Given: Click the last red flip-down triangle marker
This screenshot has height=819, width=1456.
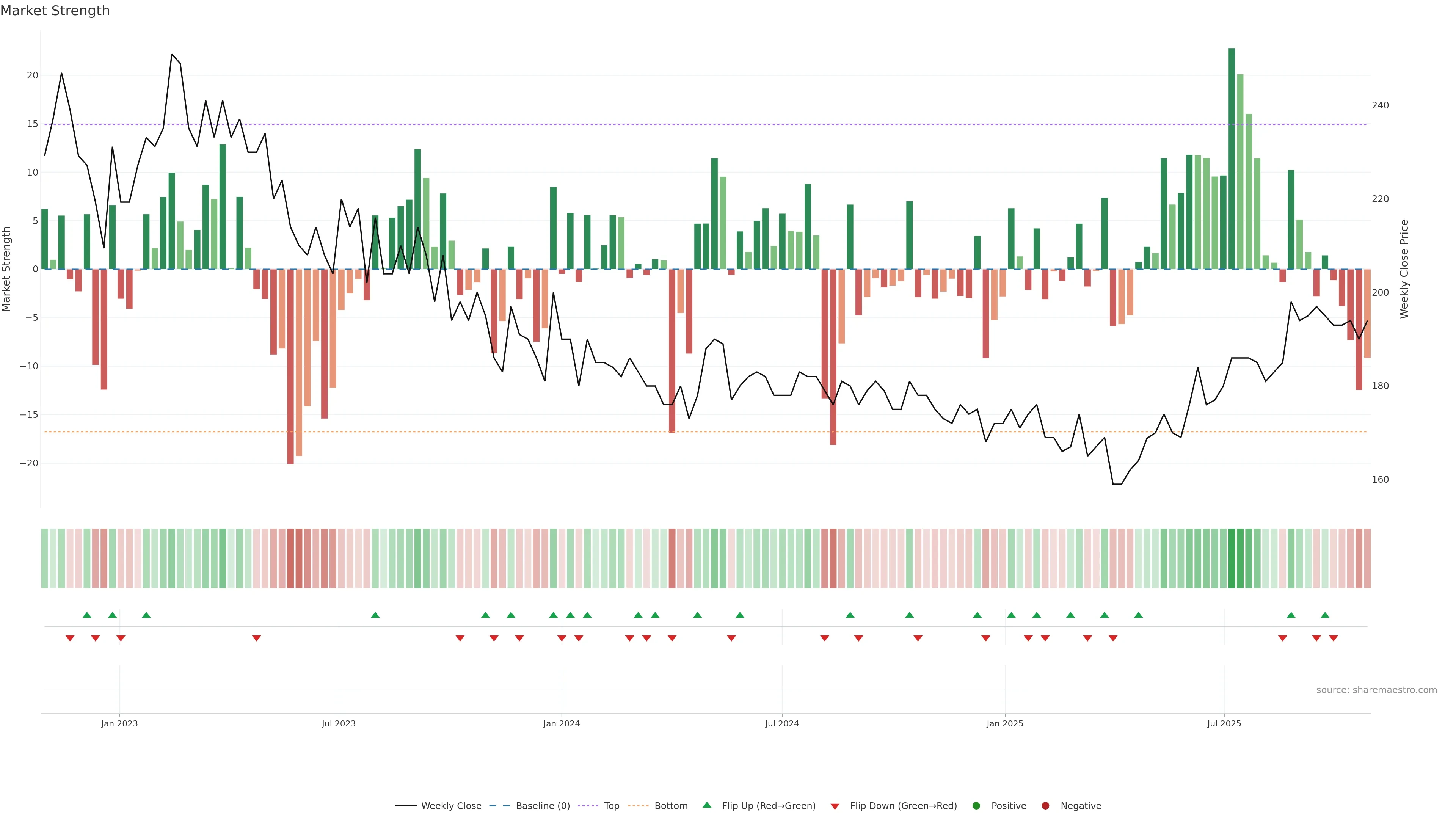Looking at the screenshot, I should point(1334,638).
